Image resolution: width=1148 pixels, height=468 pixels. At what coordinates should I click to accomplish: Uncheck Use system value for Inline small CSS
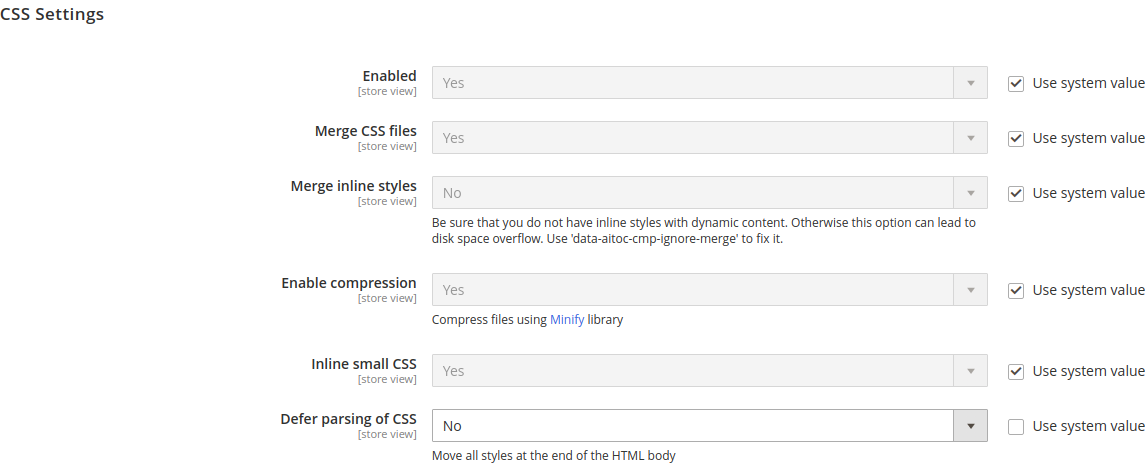[x=1015, y=371]
